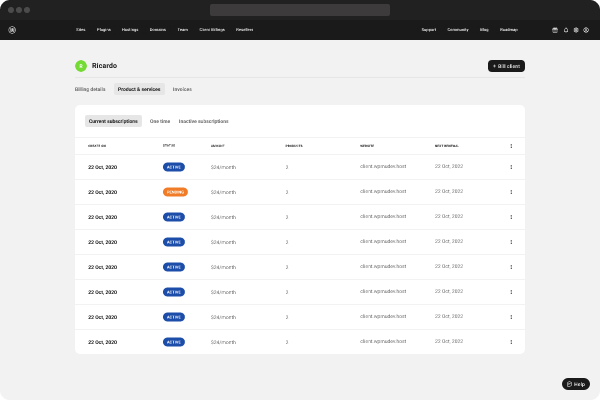Select the Inactive subscriptions filter
This screenshot has width=600, height=400.
tap(203, 121)
